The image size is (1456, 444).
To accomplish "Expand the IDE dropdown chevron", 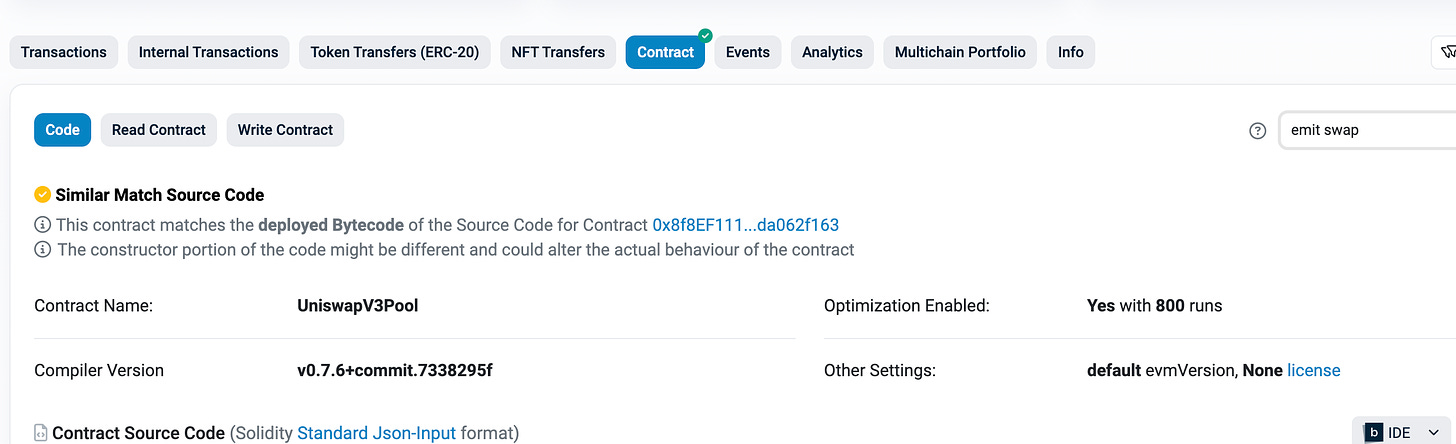I will [1434, 433].
